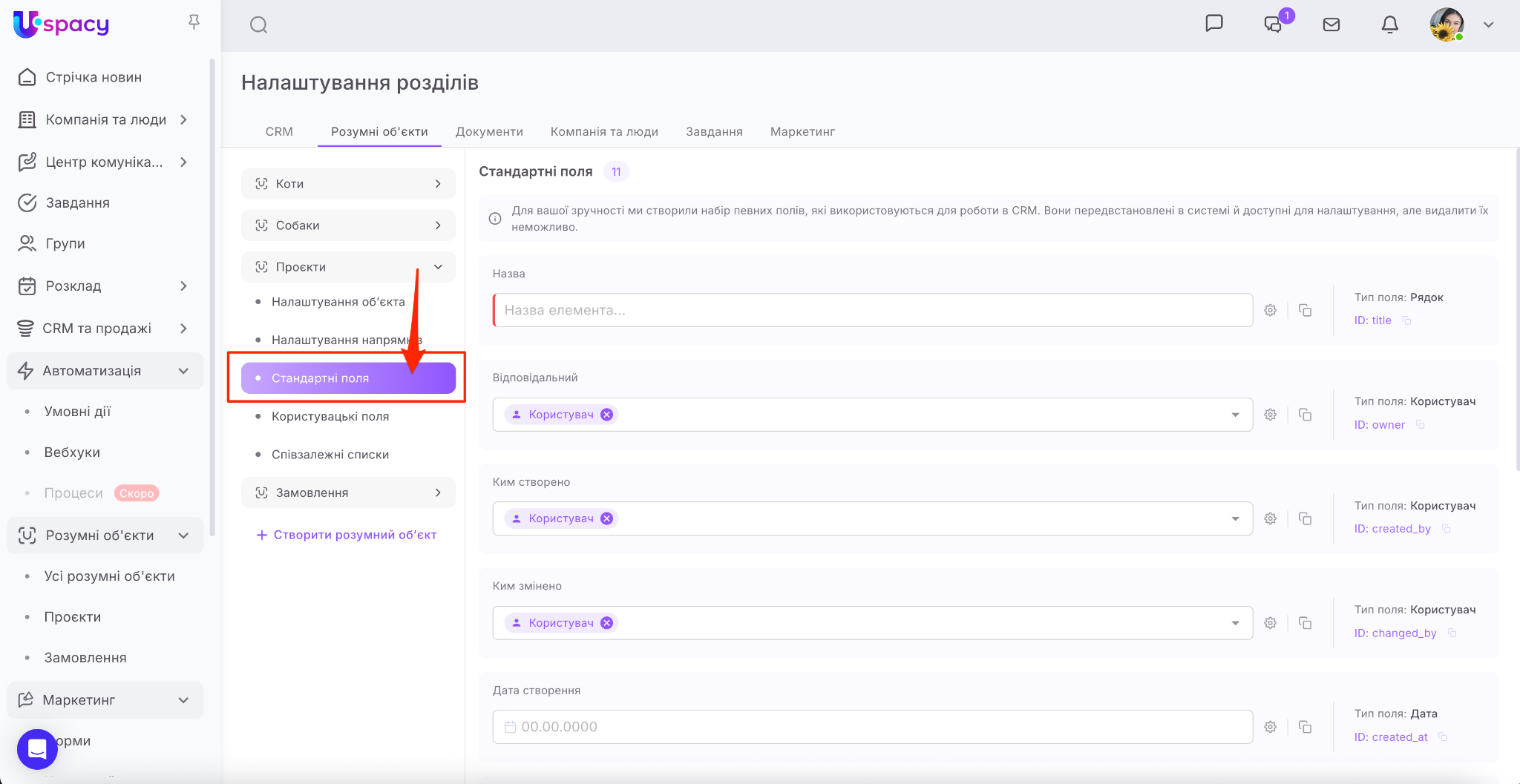Image resolution: width=1520 pixels, height=784 pixels.
Task: Open the support chat widget button
Action: coord(37,749)
